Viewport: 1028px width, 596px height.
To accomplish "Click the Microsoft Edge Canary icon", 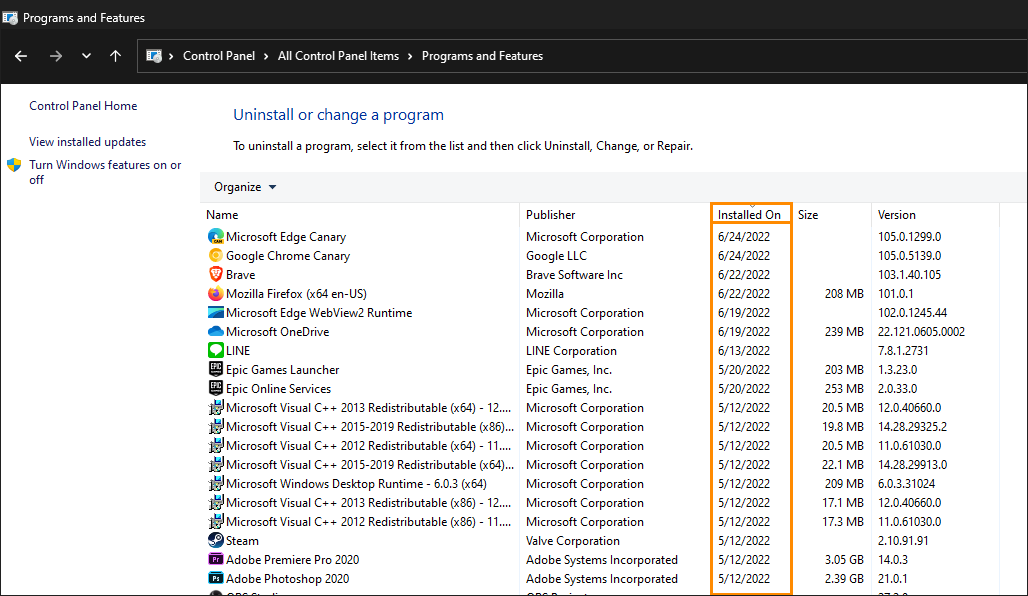I will (216, 237).
